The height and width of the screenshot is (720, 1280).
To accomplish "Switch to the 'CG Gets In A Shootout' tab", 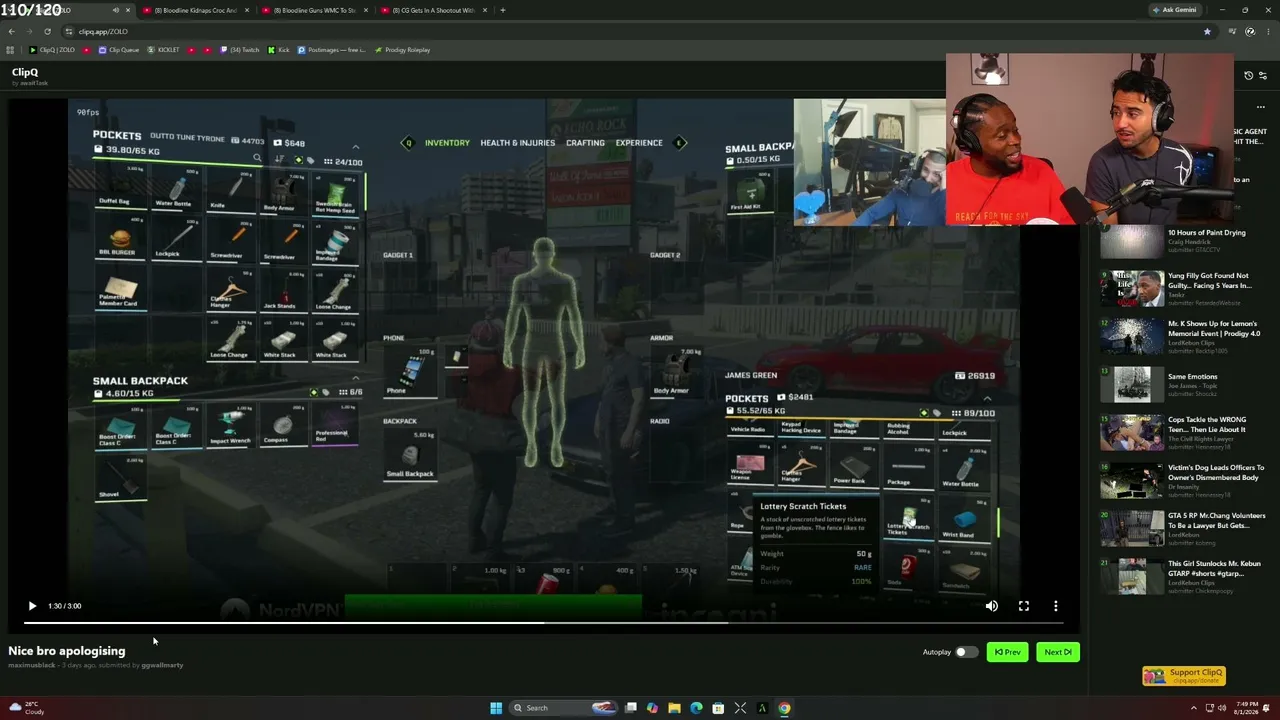I will pyautogui.click(x=433, y=10).
